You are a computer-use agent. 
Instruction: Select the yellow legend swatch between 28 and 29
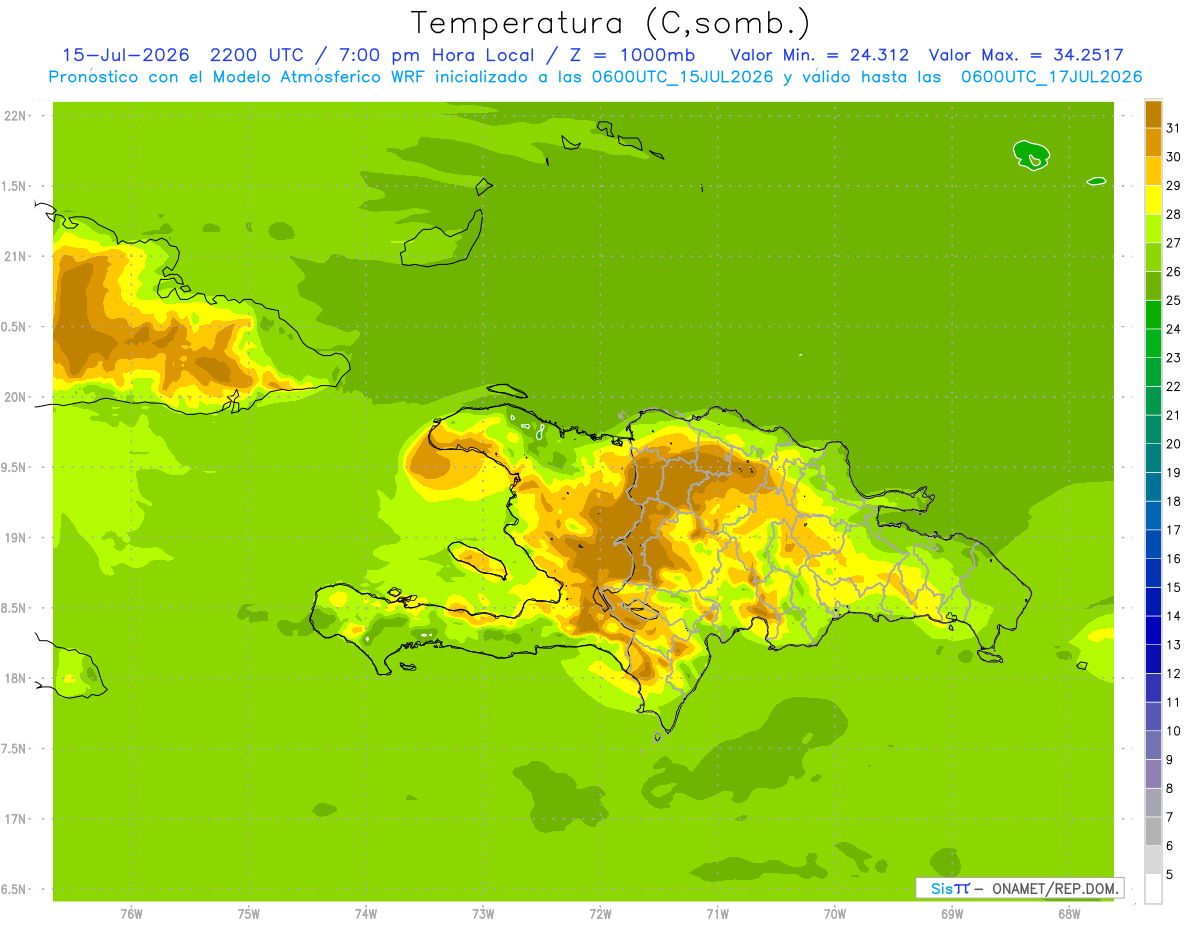1153,199
